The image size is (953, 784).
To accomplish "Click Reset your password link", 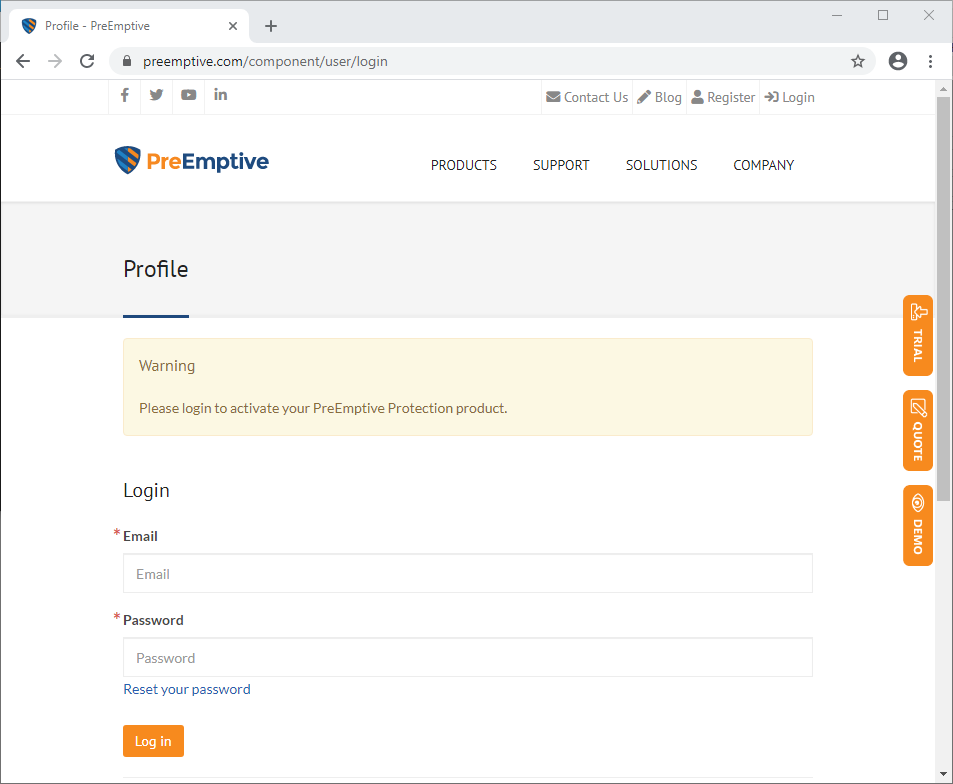I will pos(187,689).
